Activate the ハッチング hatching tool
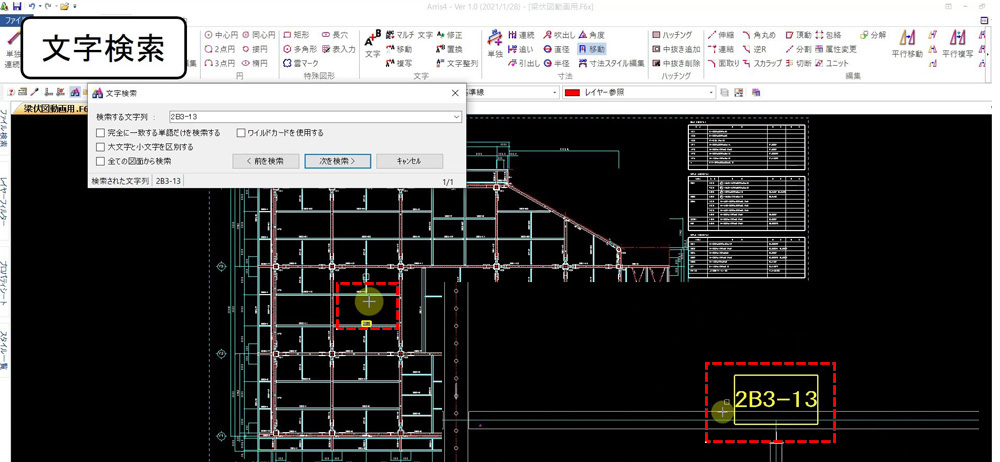Screen dimensions: 1000x462 675,35
